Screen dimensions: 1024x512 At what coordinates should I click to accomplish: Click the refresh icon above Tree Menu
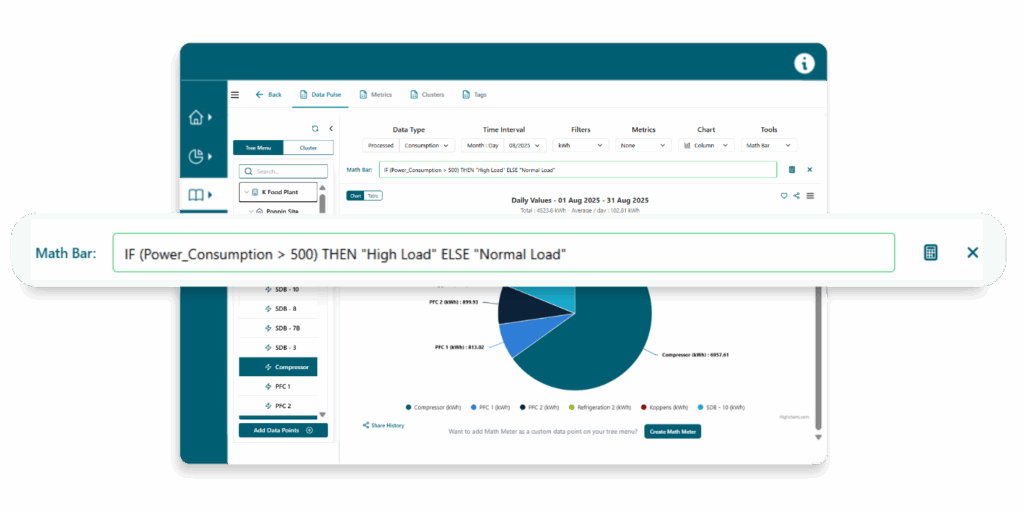point(315,128)
